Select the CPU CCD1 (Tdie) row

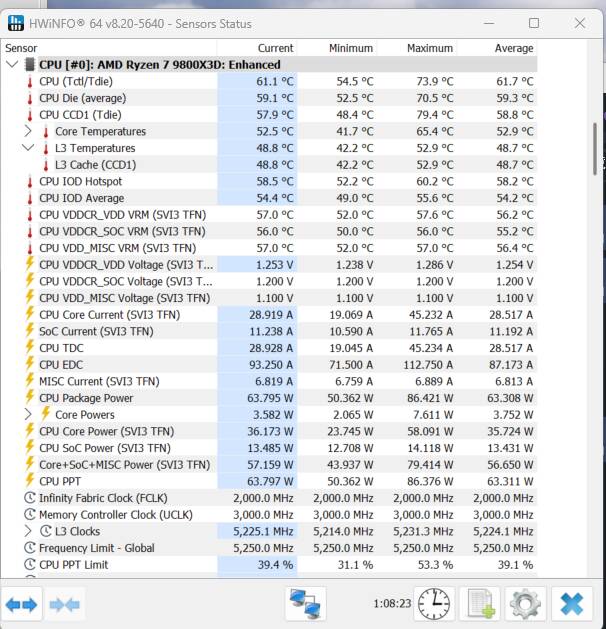(269, 115)
